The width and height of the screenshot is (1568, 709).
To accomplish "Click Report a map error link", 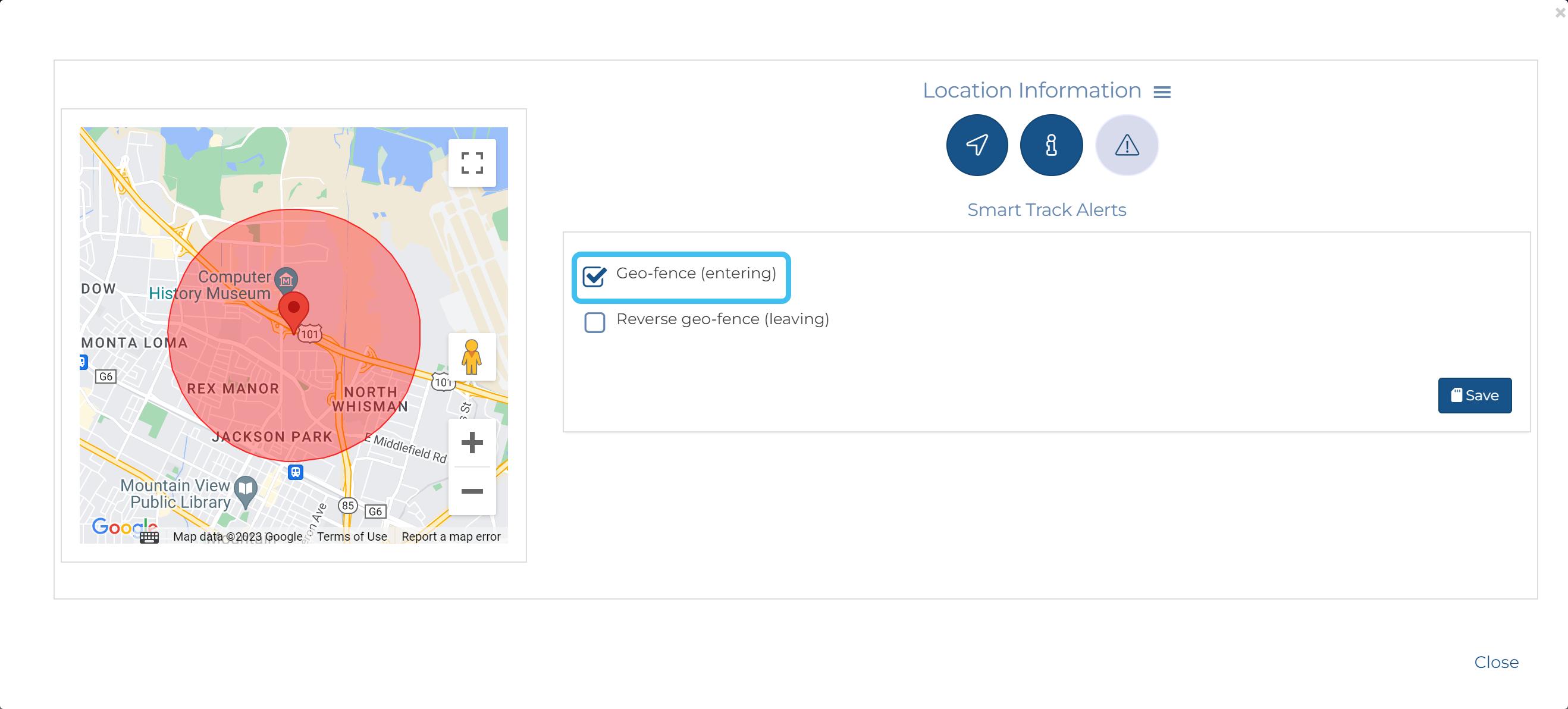I will [450, 537].
